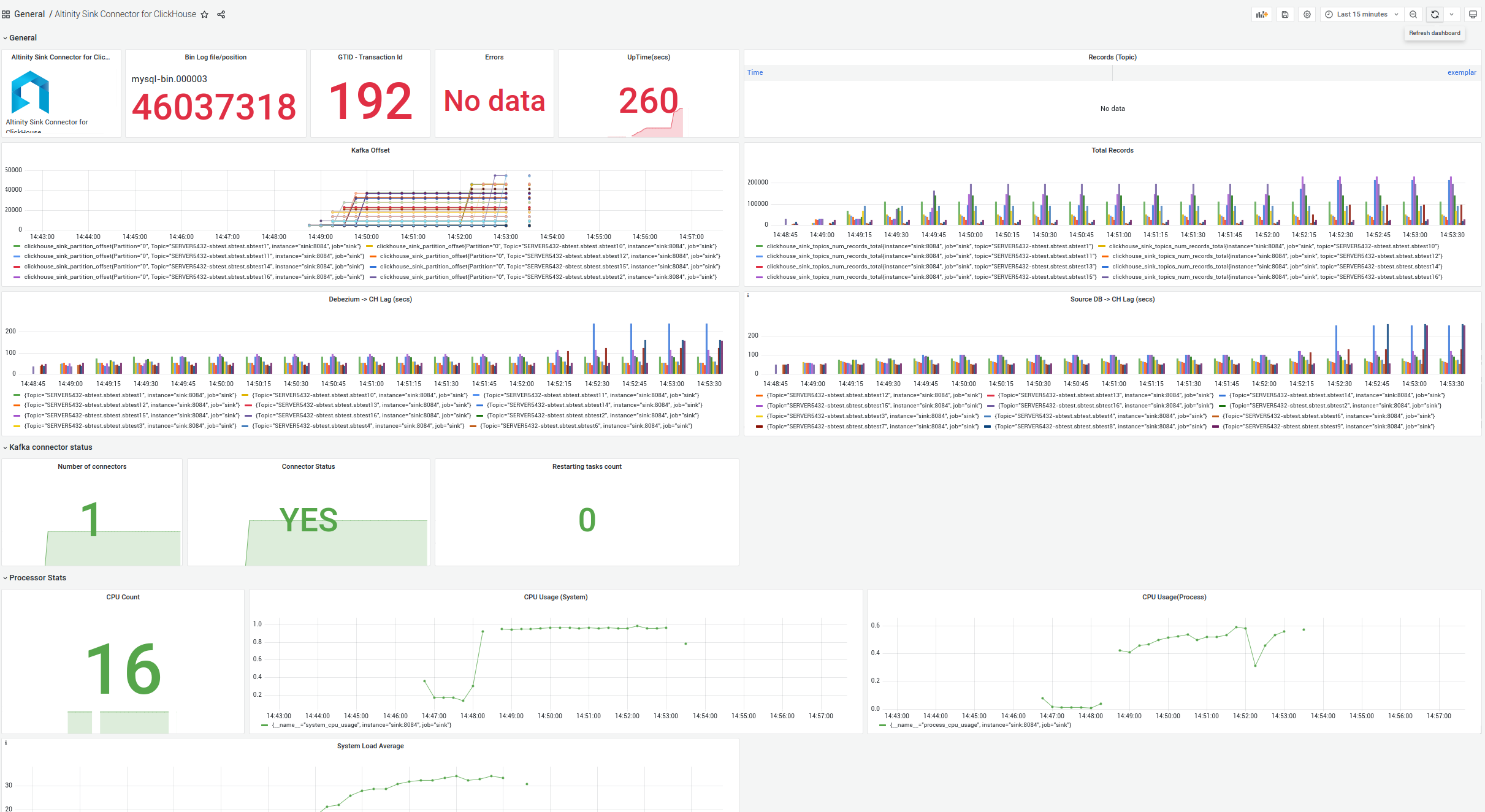Open GTID - Transaction Id panel menu

[370, 57]
